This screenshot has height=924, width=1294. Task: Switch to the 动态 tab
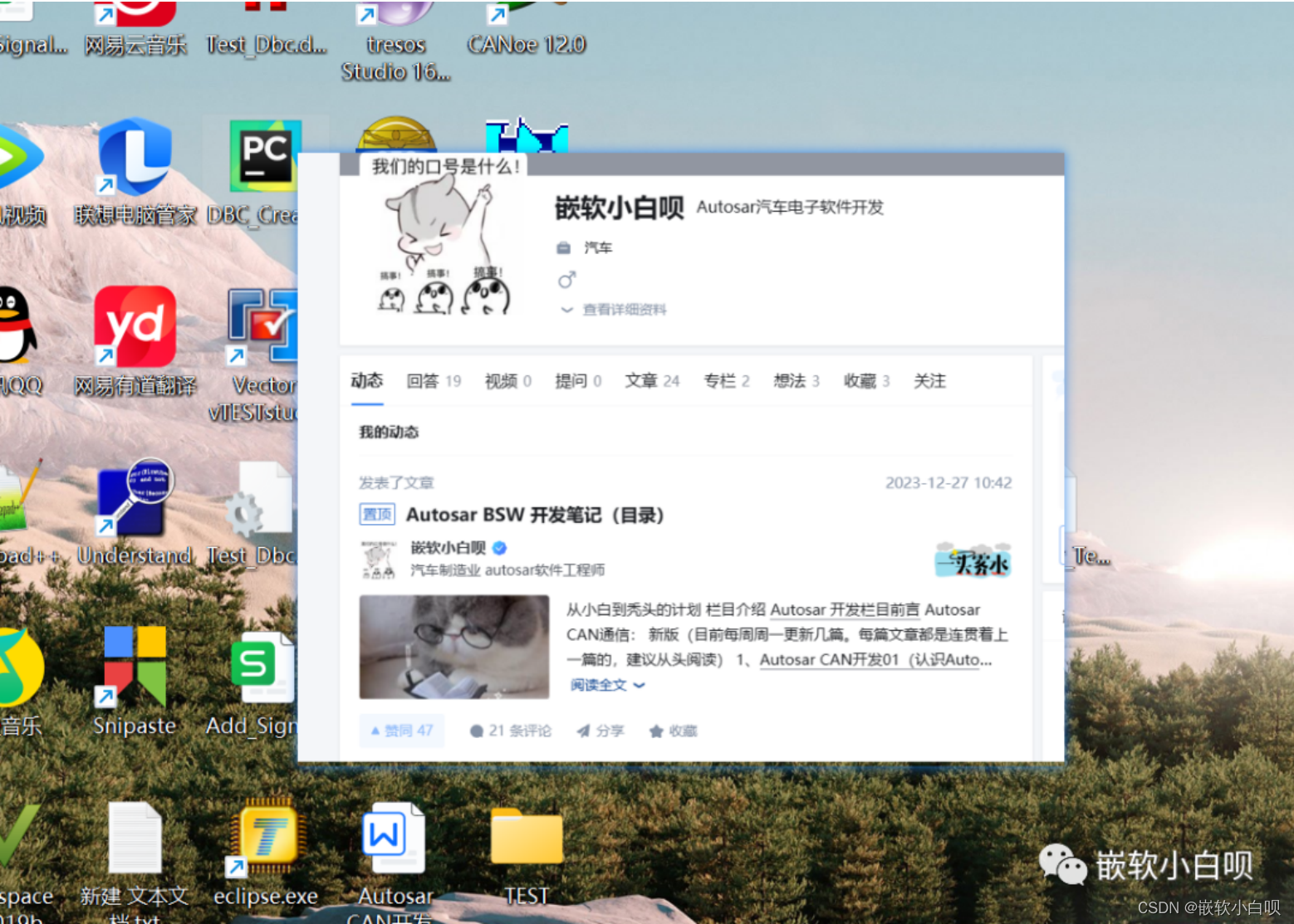pyautogui.click(x=367, y=380)
